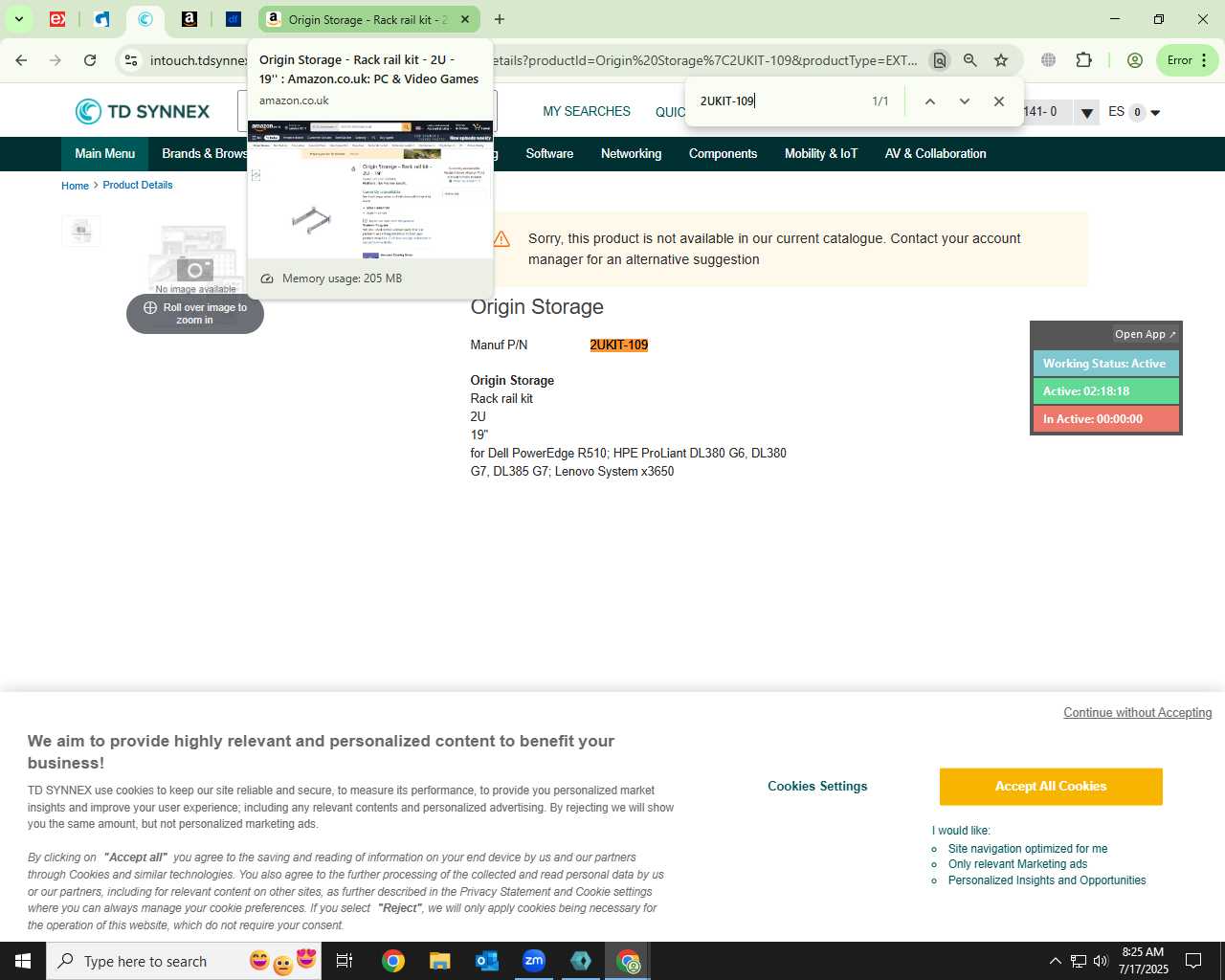Image resolution: width=1225 pixels, height=980 pixels.
Task: Open the Chrome profile icon
Action: (1135, 60)
